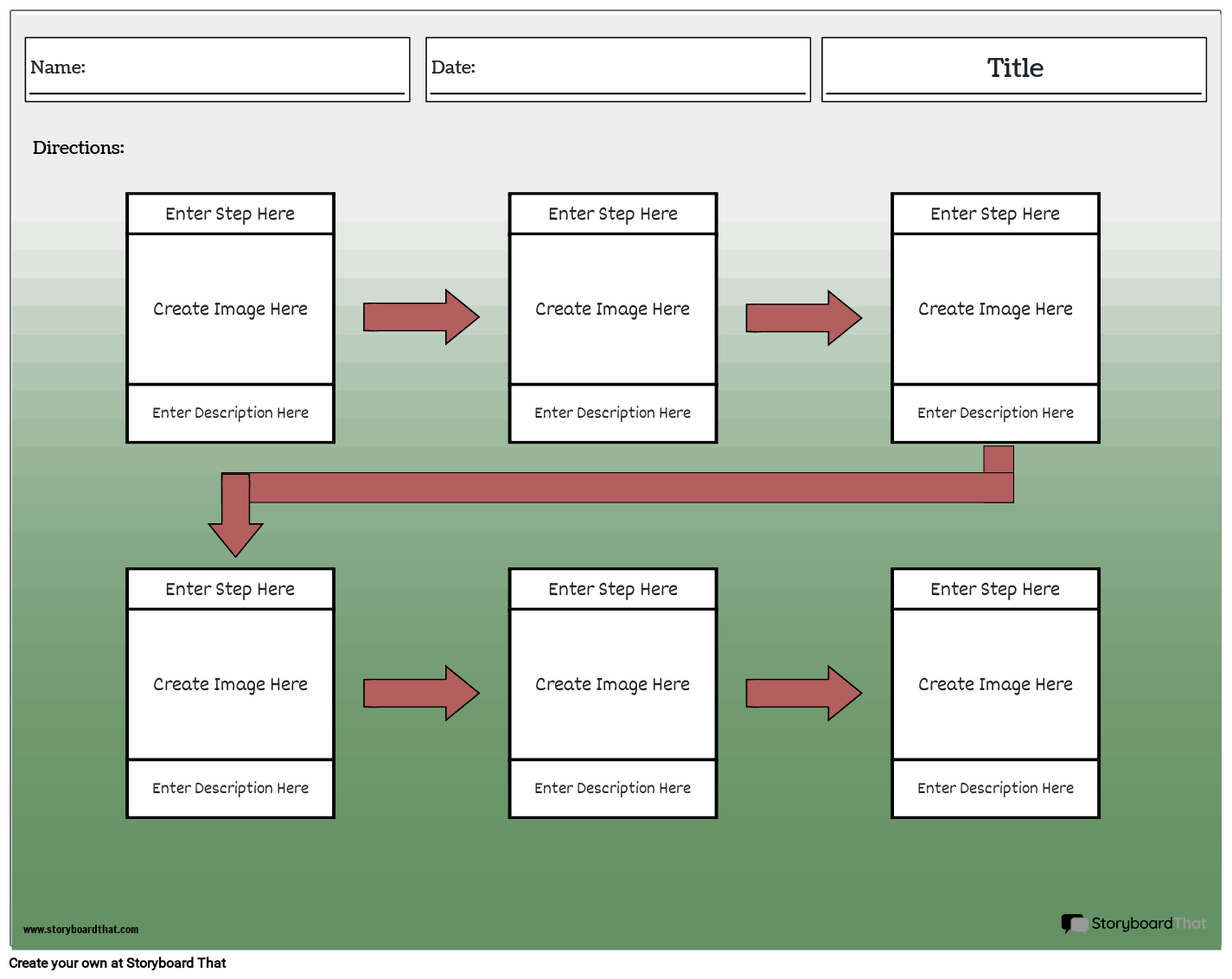The width and height of the screenshot is (1232, 979).
Task: Click Enter Step Here in the first top box
Action: [230, 213]
